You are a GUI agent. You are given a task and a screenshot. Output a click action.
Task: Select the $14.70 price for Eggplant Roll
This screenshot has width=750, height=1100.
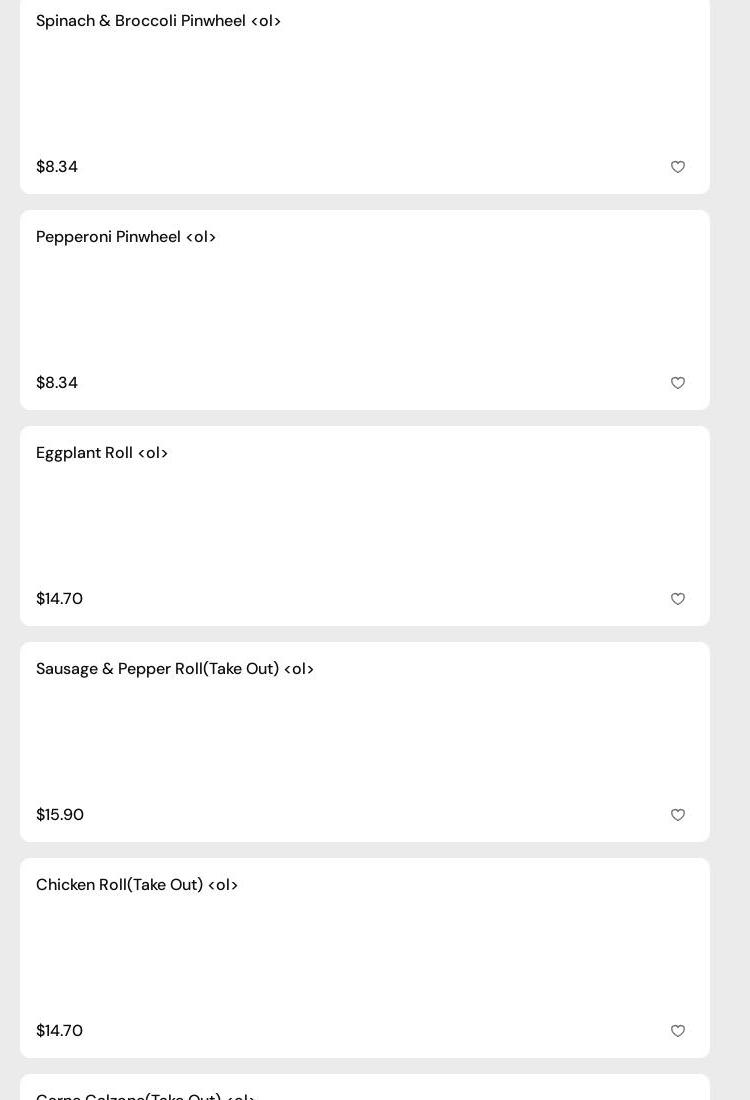(x=59, y=599)
